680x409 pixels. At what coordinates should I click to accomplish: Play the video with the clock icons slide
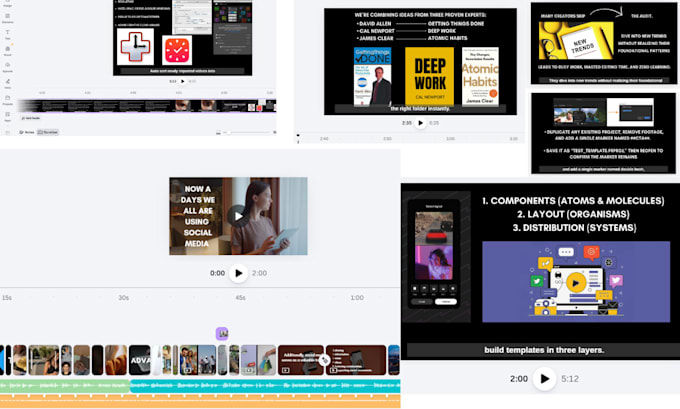183,81
